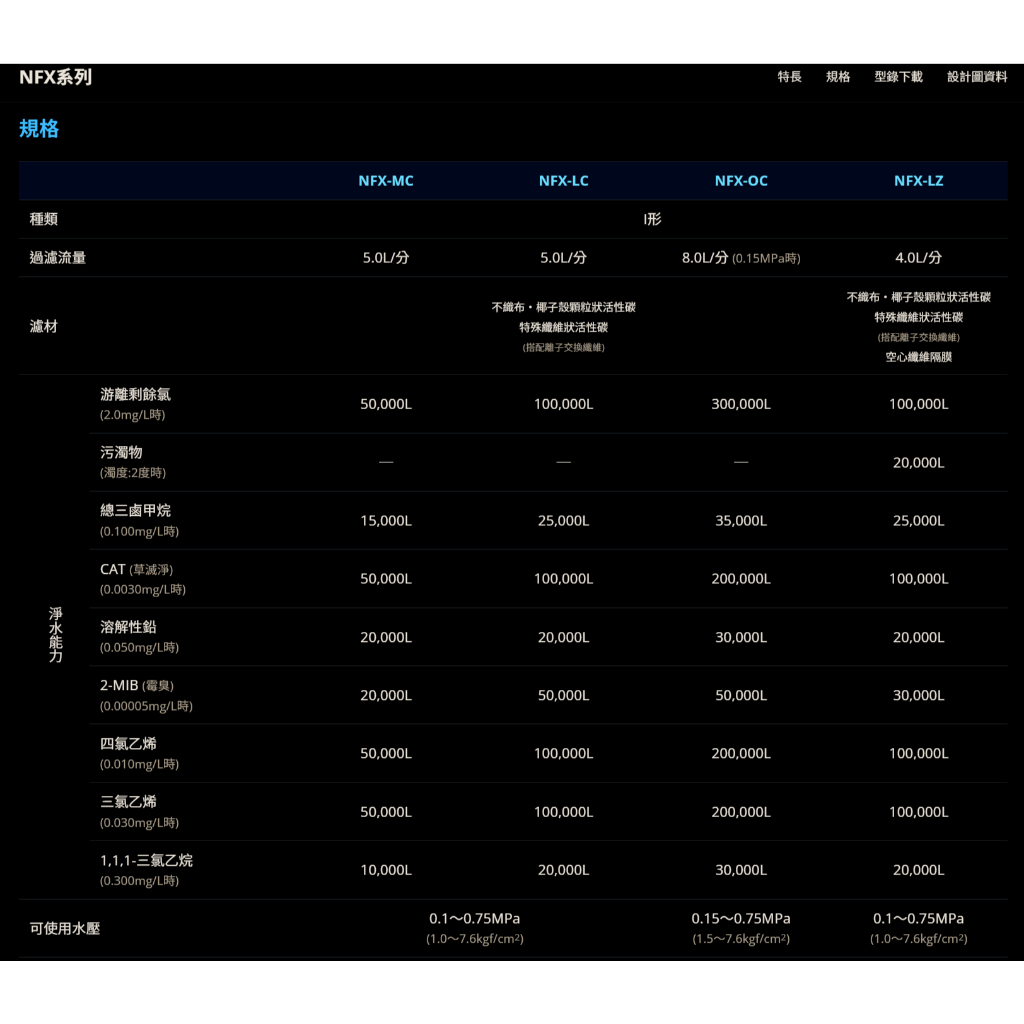Click the 濾材 row label
Viewport: 1024px width, 1024px height.
pos(44,327)
